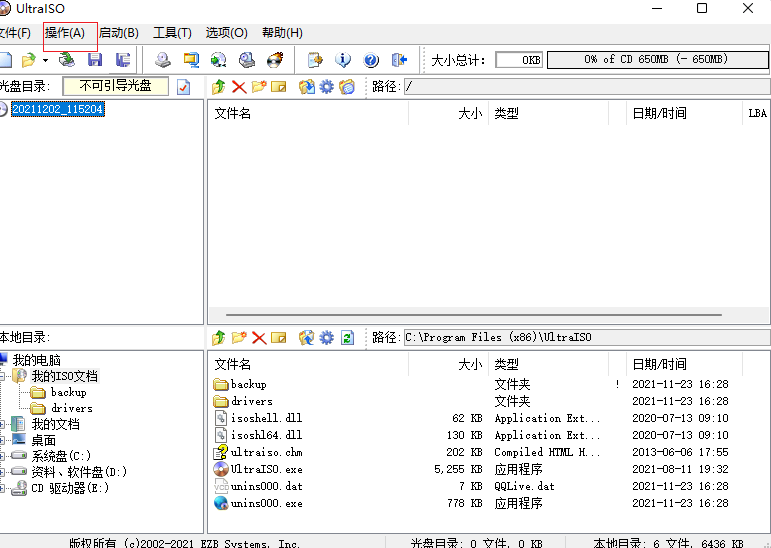Click the Mount to virtual drive icon
This screenshot has height=548, width=771.
tap(246, 60)
